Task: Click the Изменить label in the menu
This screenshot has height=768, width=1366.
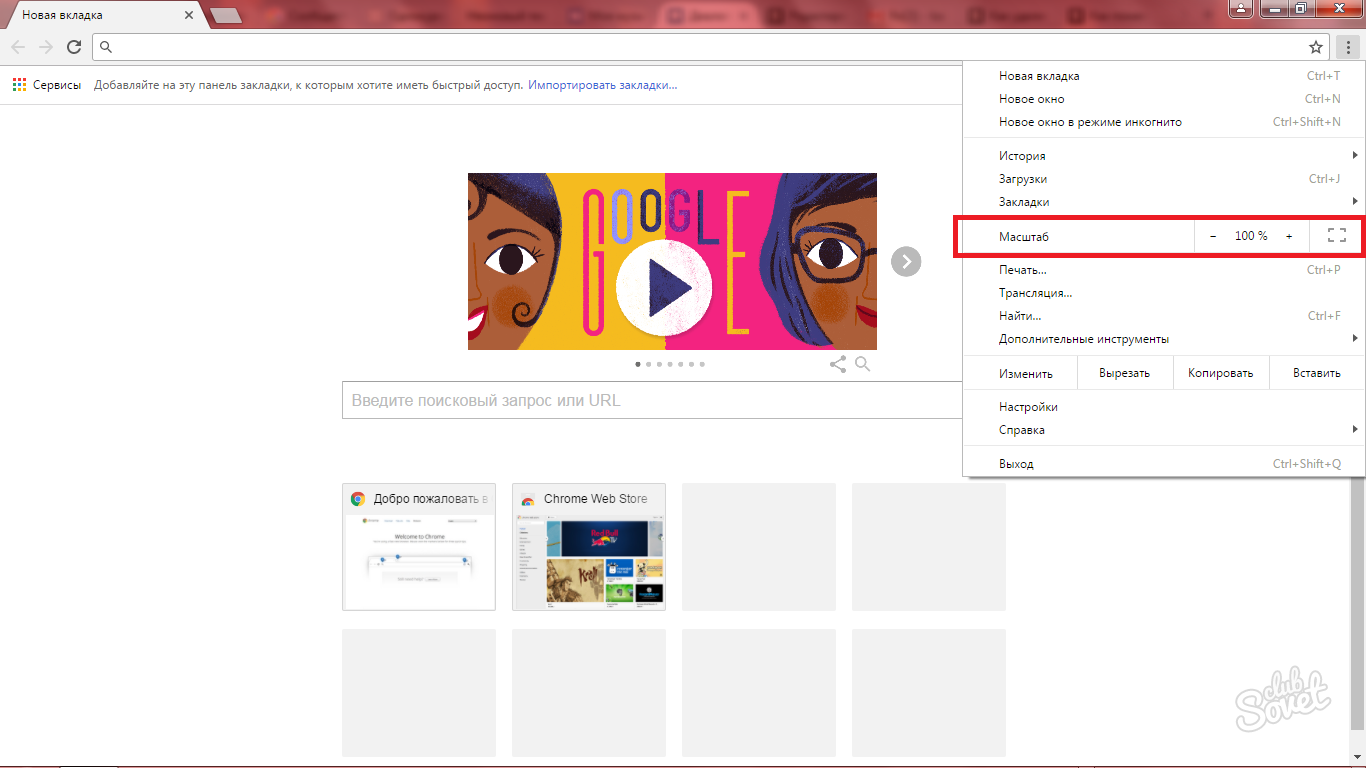Action: [x=1026, y=373]
